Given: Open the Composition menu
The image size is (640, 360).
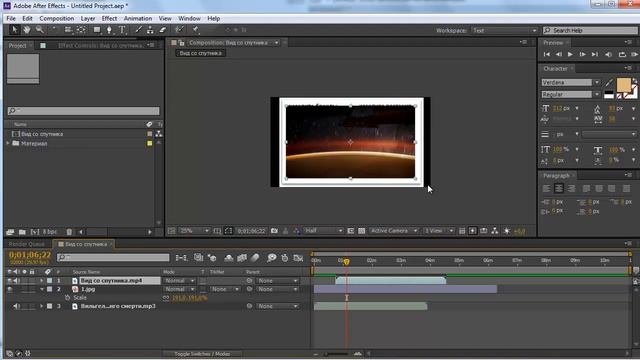Looking at the screenshot, I should click(57, 18).
